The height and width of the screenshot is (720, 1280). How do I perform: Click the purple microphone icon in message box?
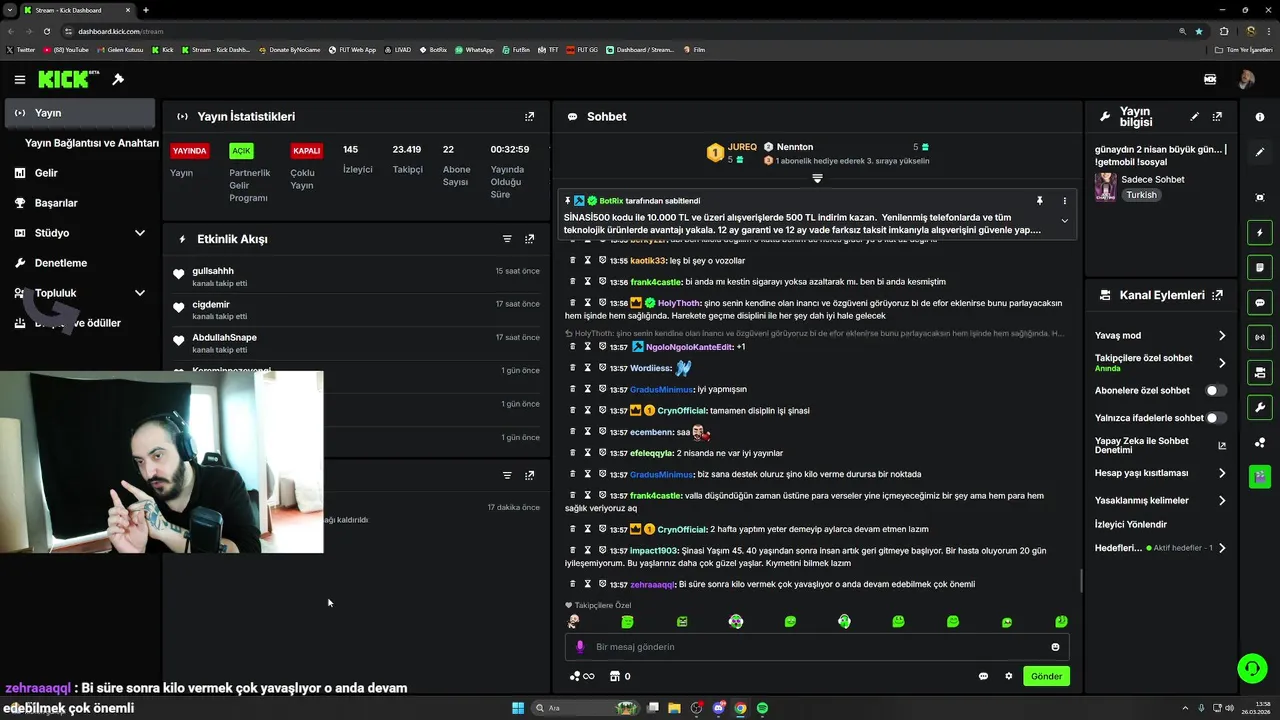pyautogui.click(x=580, y=647)
